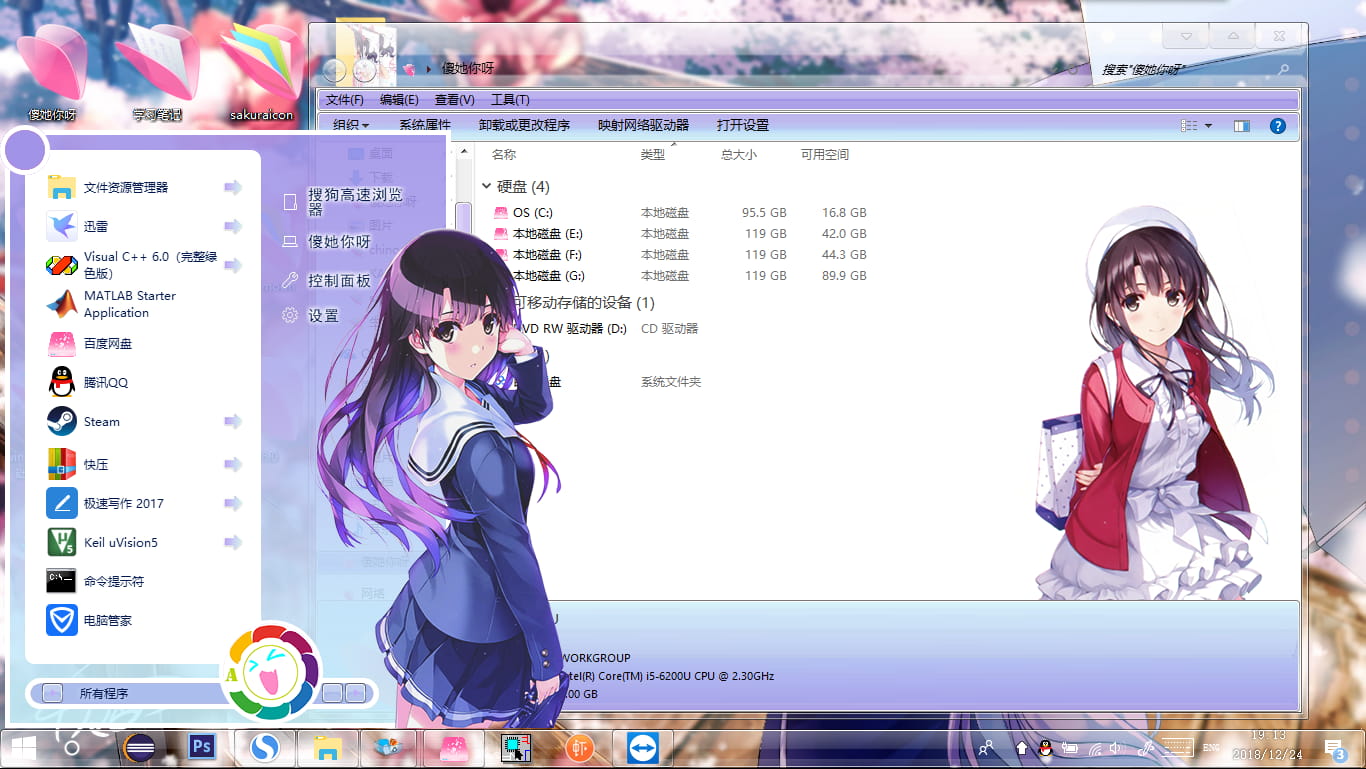The height and width of the screenshot is (769, 1366).
Task: Click the blue Help question mark icon
Action: (1278, 124)
